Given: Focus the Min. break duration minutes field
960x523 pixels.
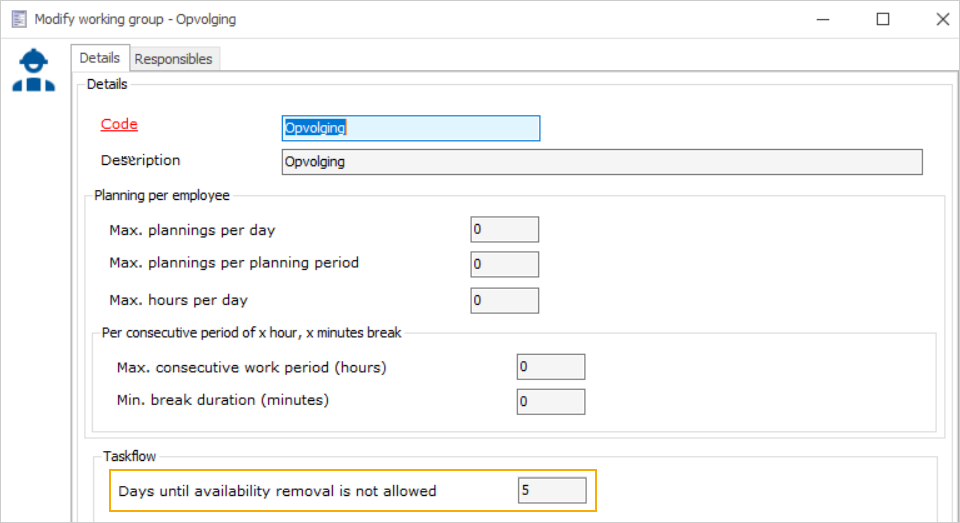Looking at the screenshot, I should pyautogui.click(x=550, y=401).
